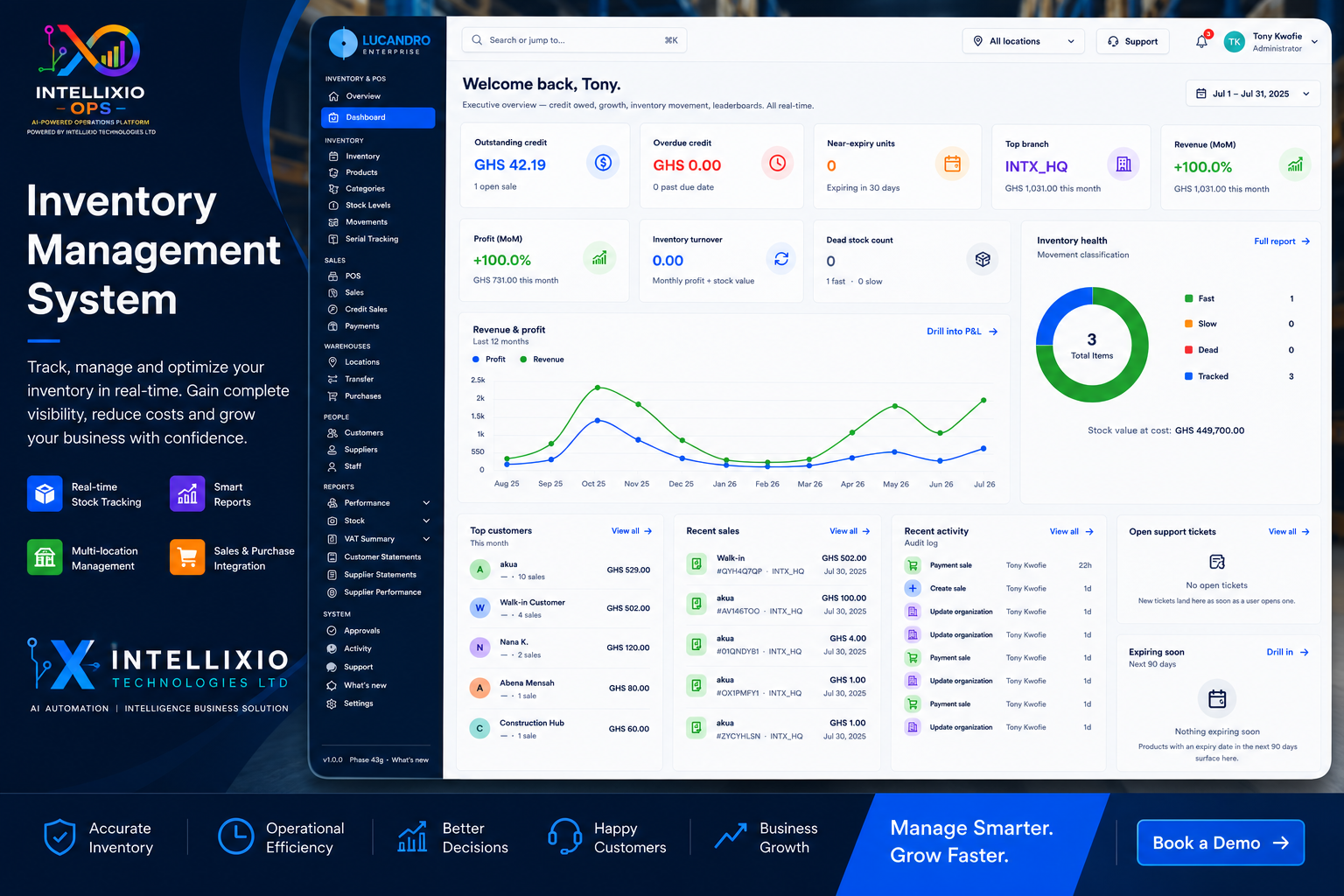The image size is (1344, 896).
Task: Click the Outstanding credit dollar icon
Action: (x=603, y=163)
